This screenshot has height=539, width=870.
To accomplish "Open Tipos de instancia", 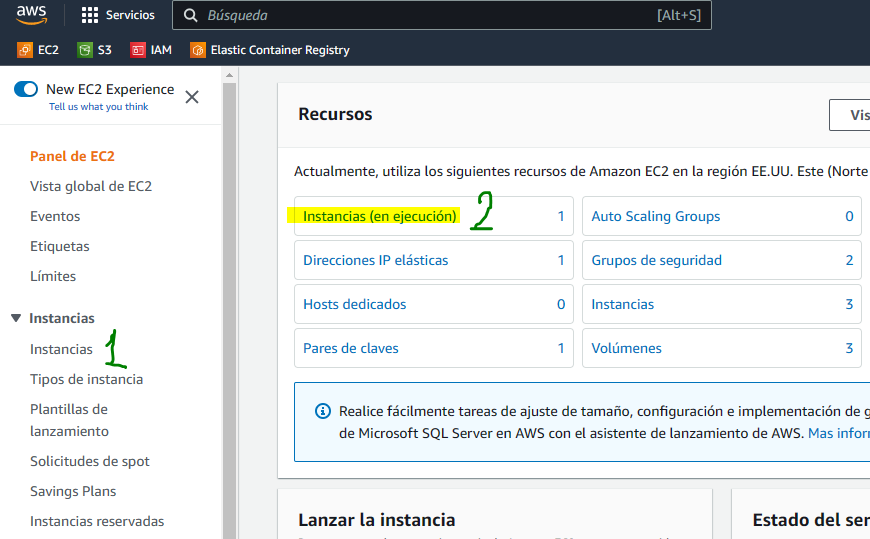I will (87, 379).
